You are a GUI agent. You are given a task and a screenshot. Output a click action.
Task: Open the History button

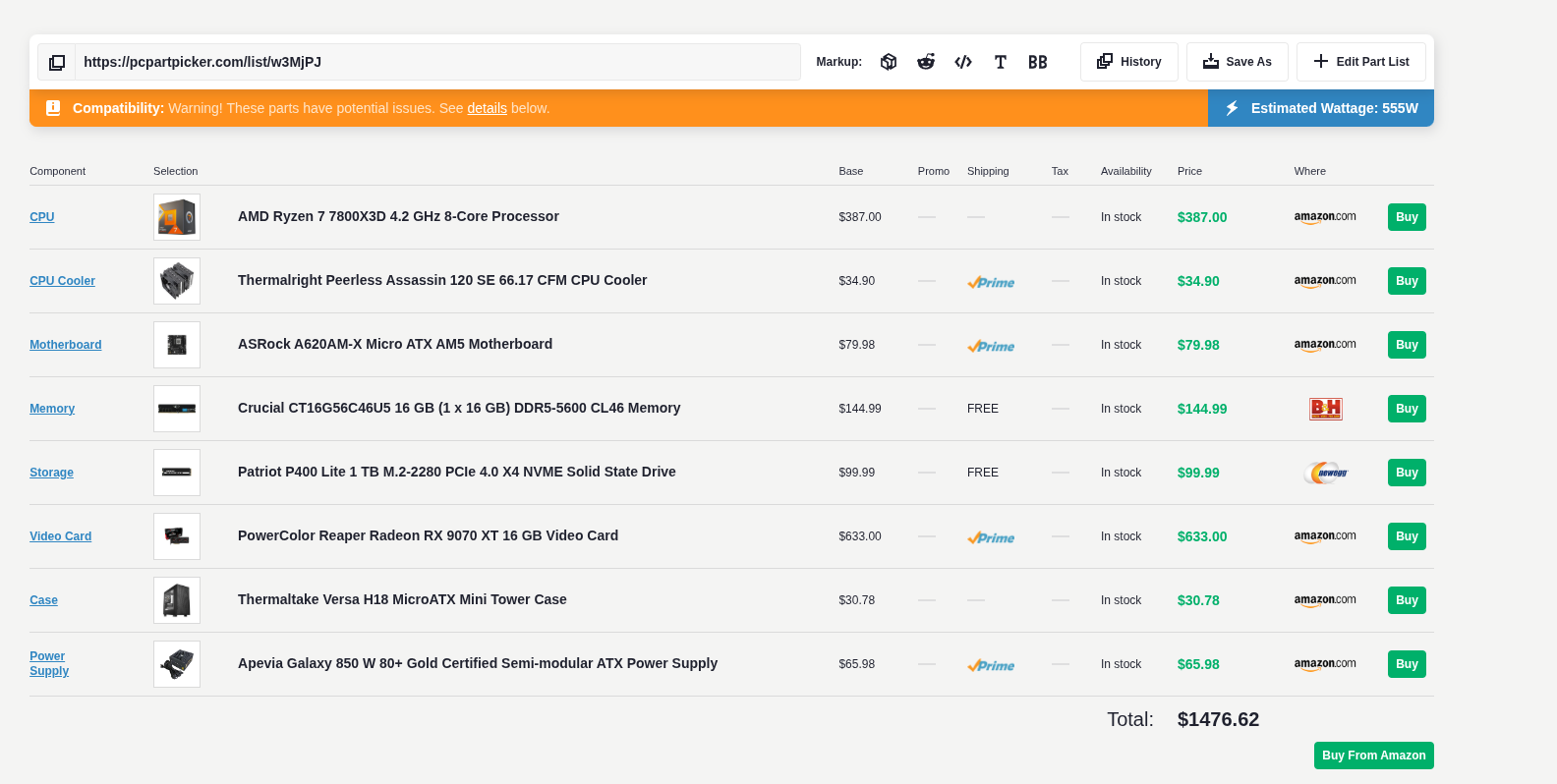[1129, 62]
